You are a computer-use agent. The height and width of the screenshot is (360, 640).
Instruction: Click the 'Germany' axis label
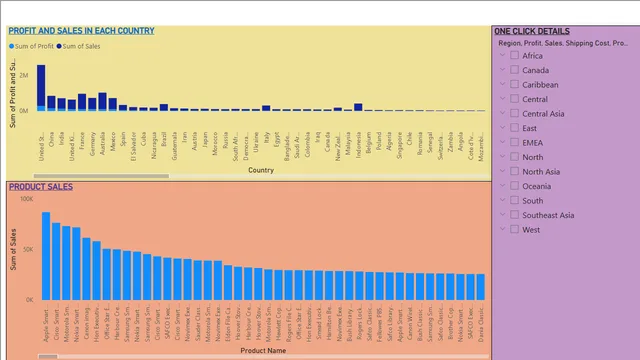(92, 143)
